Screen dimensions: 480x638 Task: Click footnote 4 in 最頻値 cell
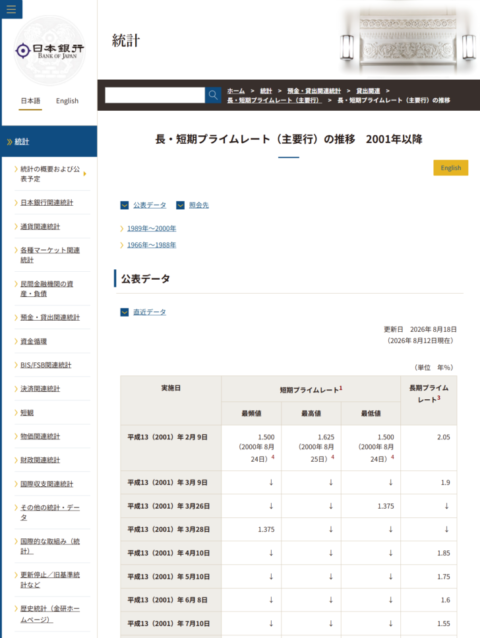pos(273,457)
